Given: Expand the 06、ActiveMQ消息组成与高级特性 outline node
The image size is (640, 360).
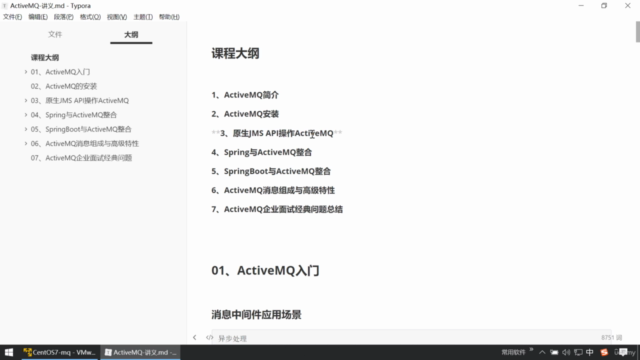Looking at the screenshot, I should [26, 143].
